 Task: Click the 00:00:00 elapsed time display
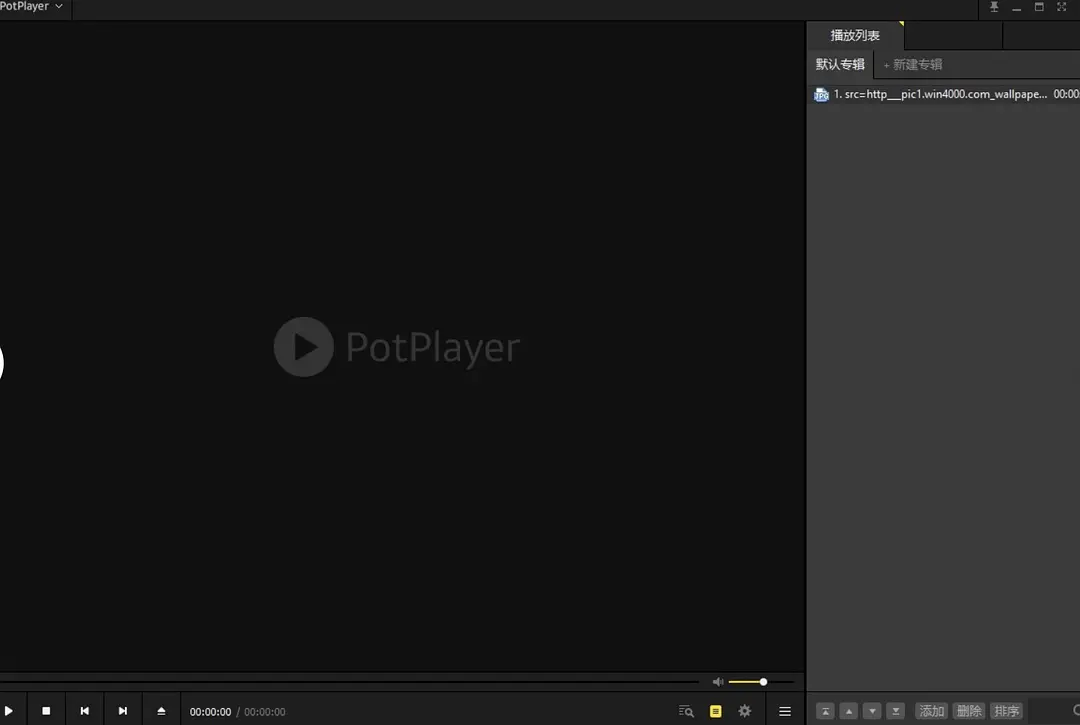(210, 712)
